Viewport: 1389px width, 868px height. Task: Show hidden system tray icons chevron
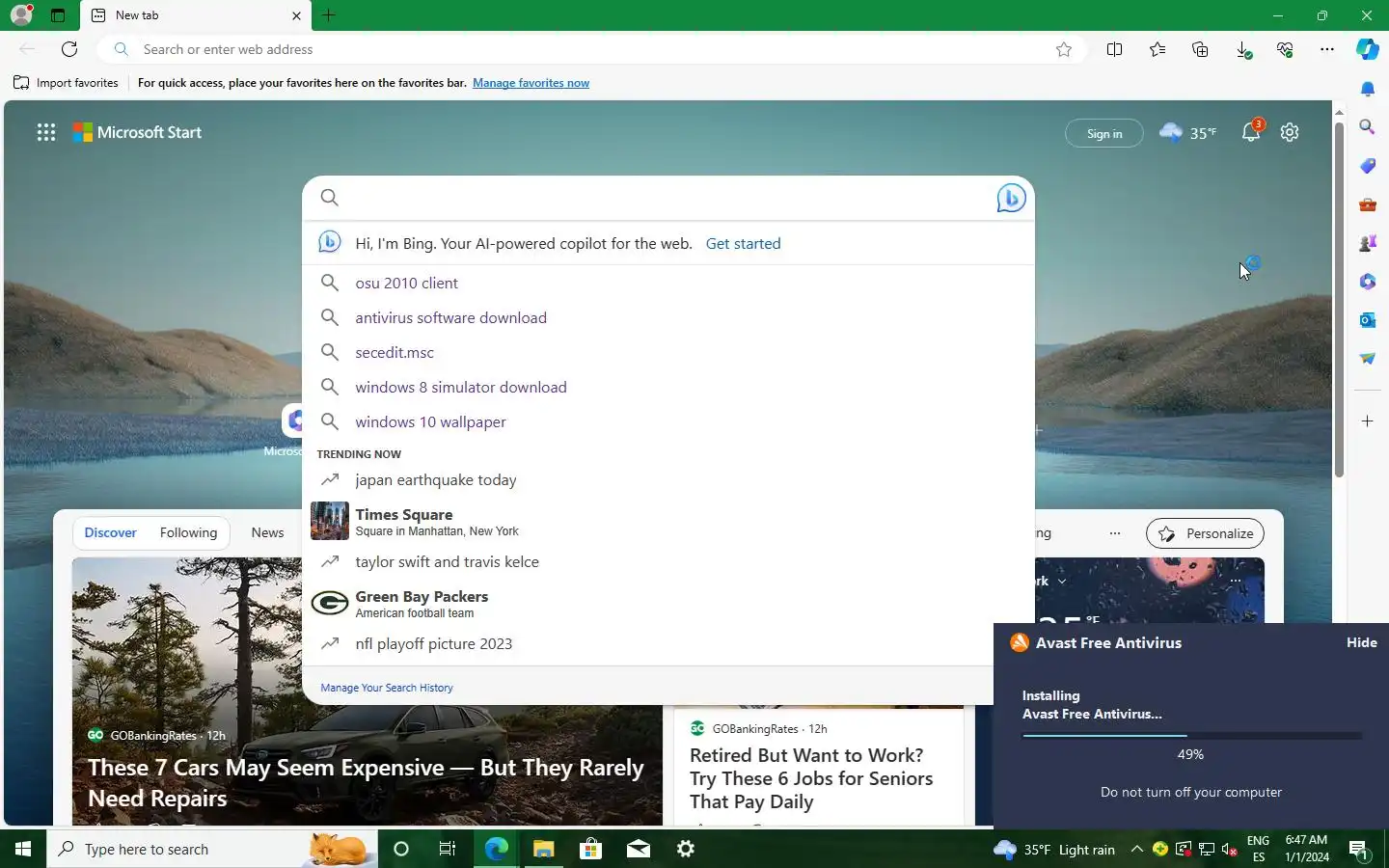1136,849
